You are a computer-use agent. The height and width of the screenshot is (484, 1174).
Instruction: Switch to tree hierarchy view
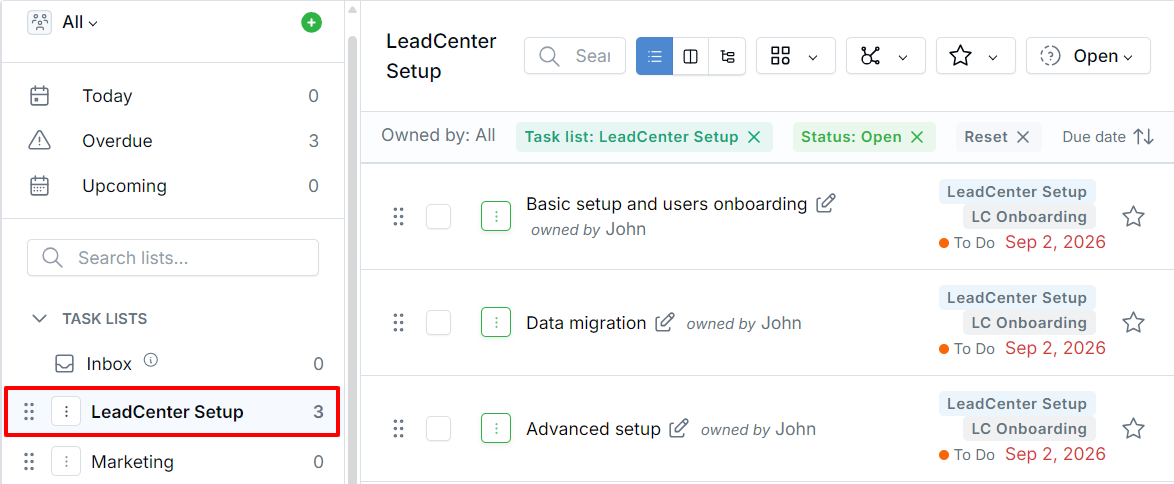pos(727,56)
